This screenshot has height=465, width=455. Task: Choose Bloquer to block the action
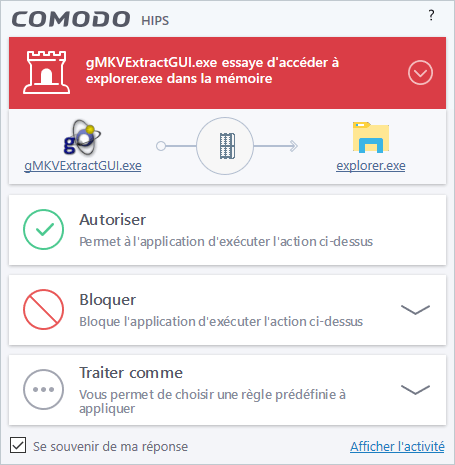[227, 310]
